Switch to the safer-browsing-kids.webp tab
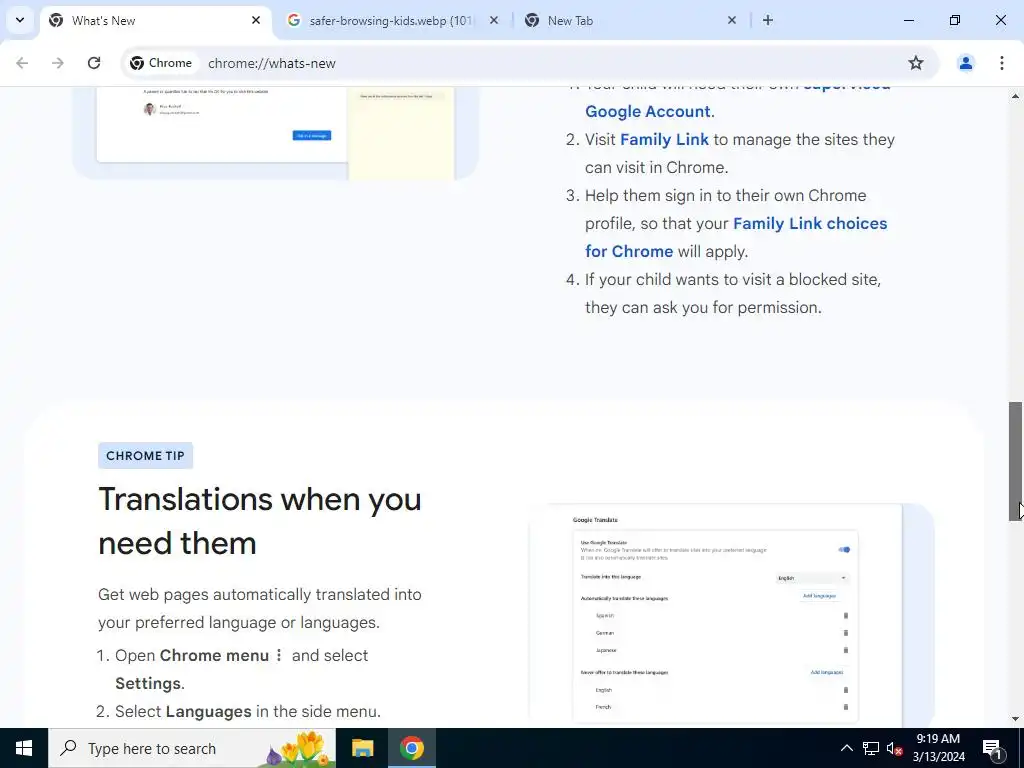This screenshot has width=1024, height=768. point(392,20)
